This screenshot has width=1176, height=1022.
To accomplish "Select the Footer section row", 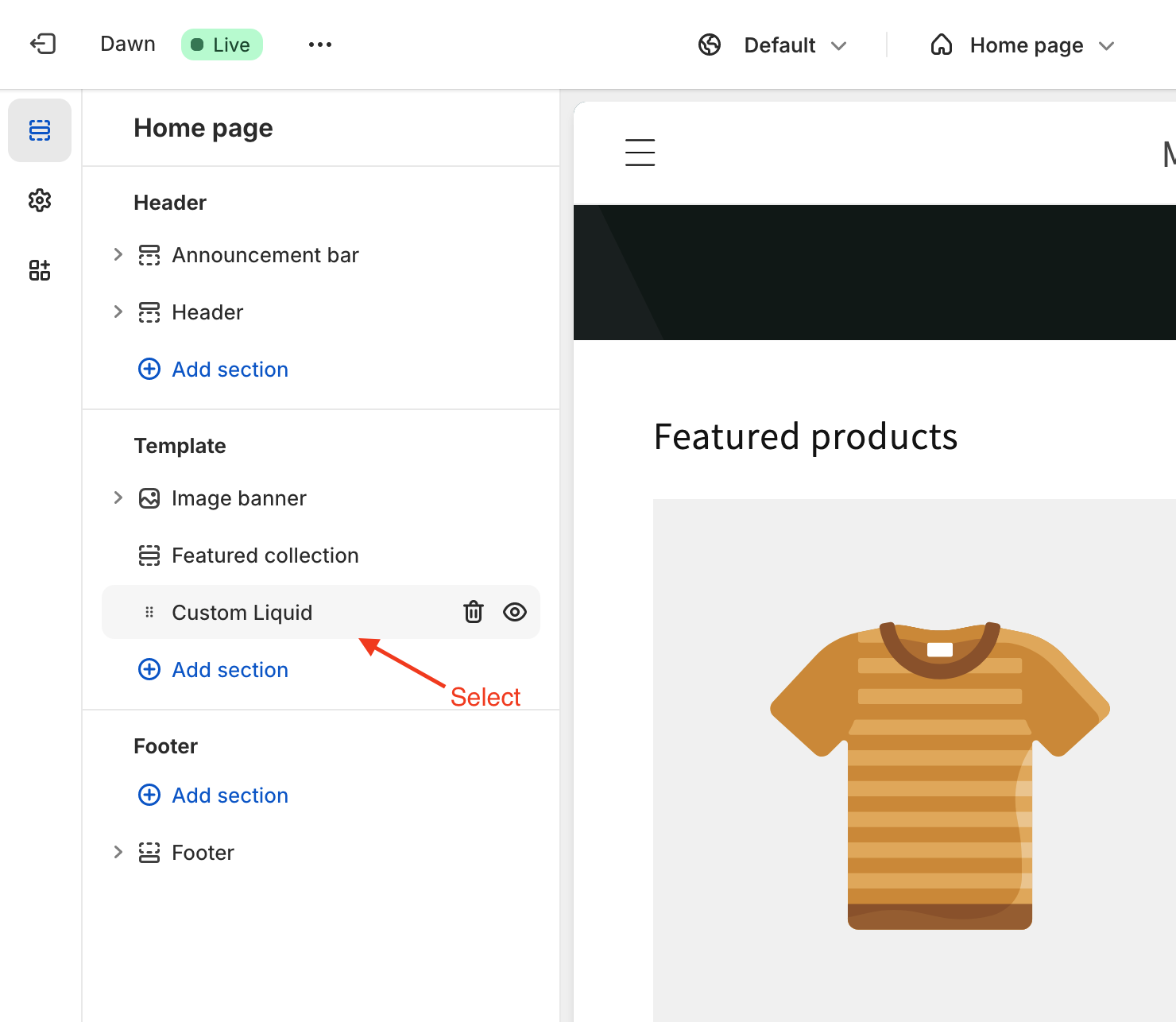I will click(x=321, y=853).
